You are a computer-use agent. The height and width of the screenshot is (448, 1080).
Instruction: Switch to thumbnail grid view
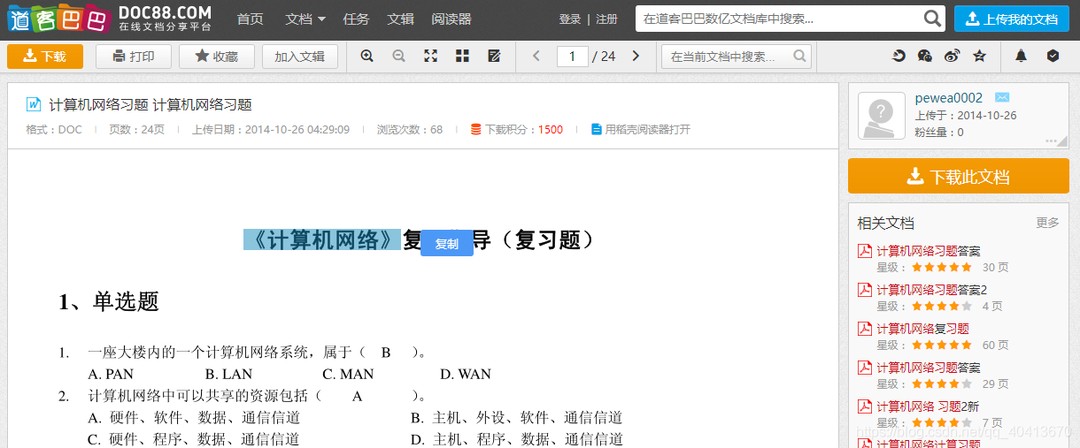click(462, 56)
